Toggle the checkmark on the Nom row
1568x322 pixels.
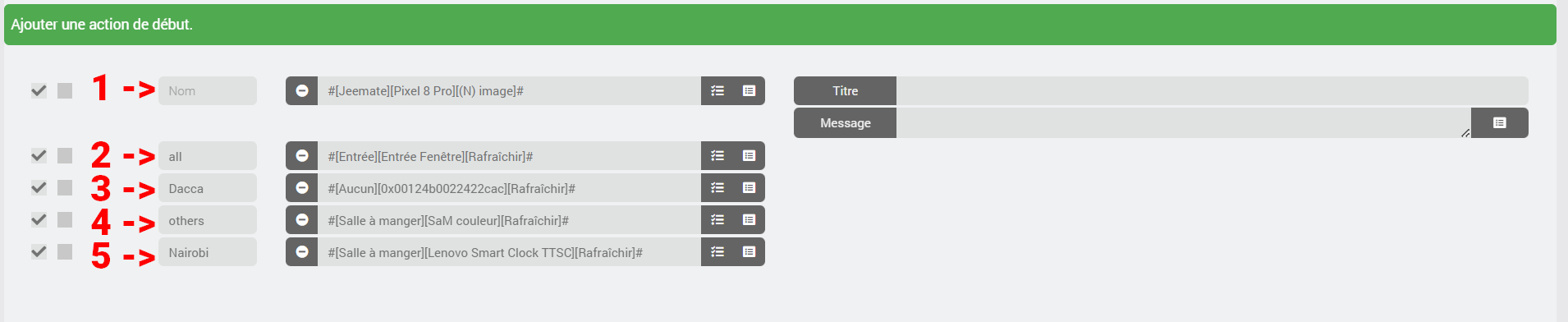pyautogui.click(x=39, y=90)
